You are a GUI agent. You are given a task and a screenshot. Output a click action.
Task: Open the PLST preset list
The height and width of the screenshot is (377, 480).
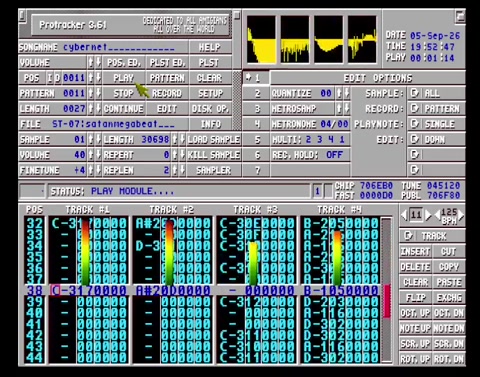click(210, 63)
